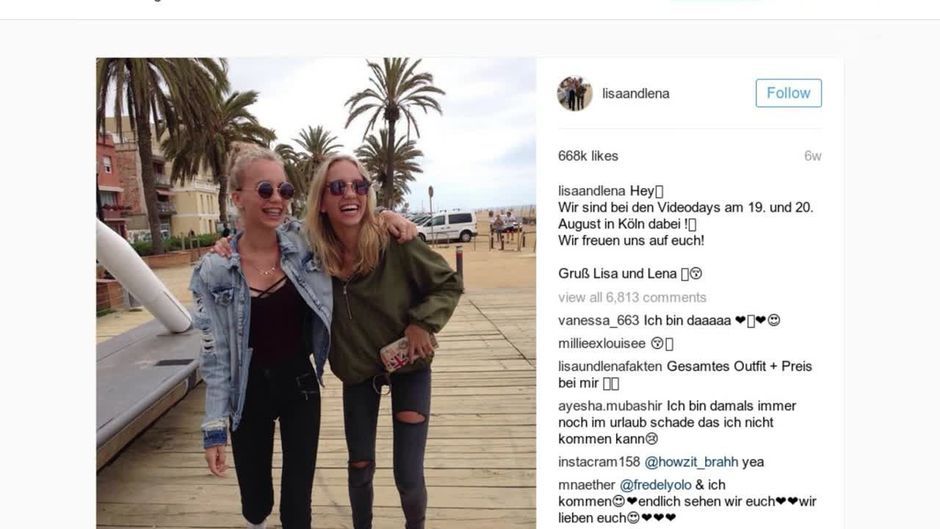This screenshot has width=940, height=529.
Task: Open vanessa_663's profile from comments
Action: [598, 320]
